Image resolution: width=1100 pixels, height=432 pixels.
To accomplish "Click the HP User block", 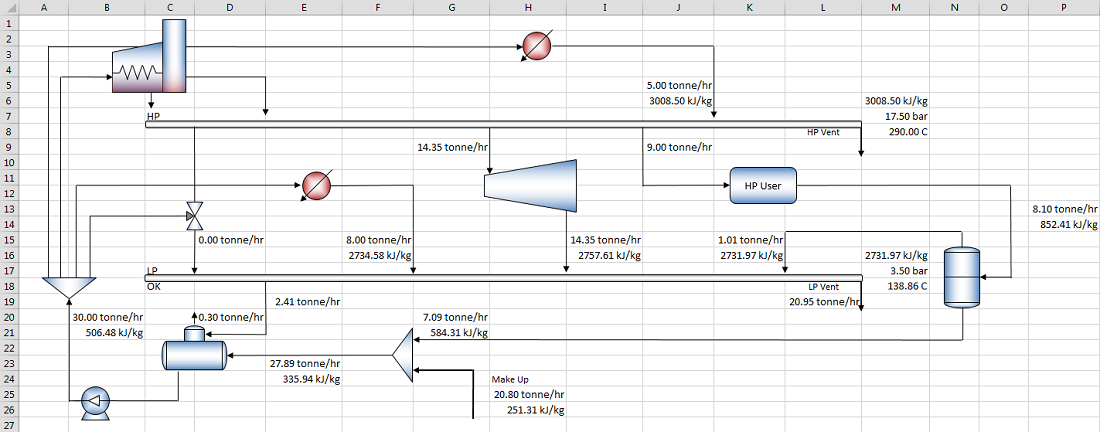I will coord(763,186).
